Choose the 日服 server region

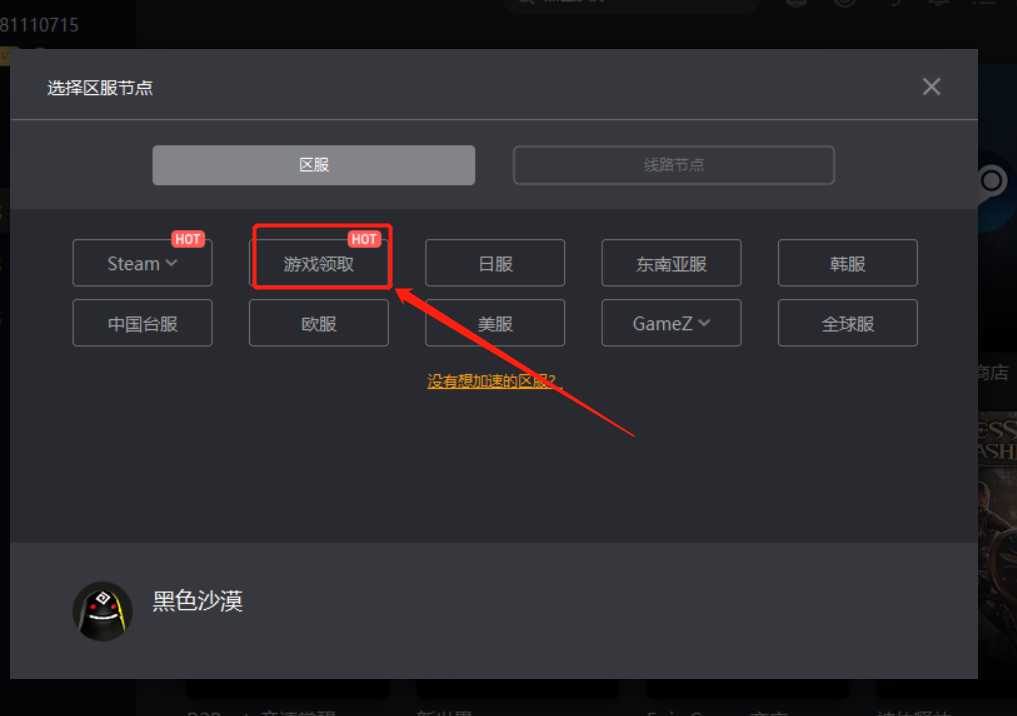[495, 264]
